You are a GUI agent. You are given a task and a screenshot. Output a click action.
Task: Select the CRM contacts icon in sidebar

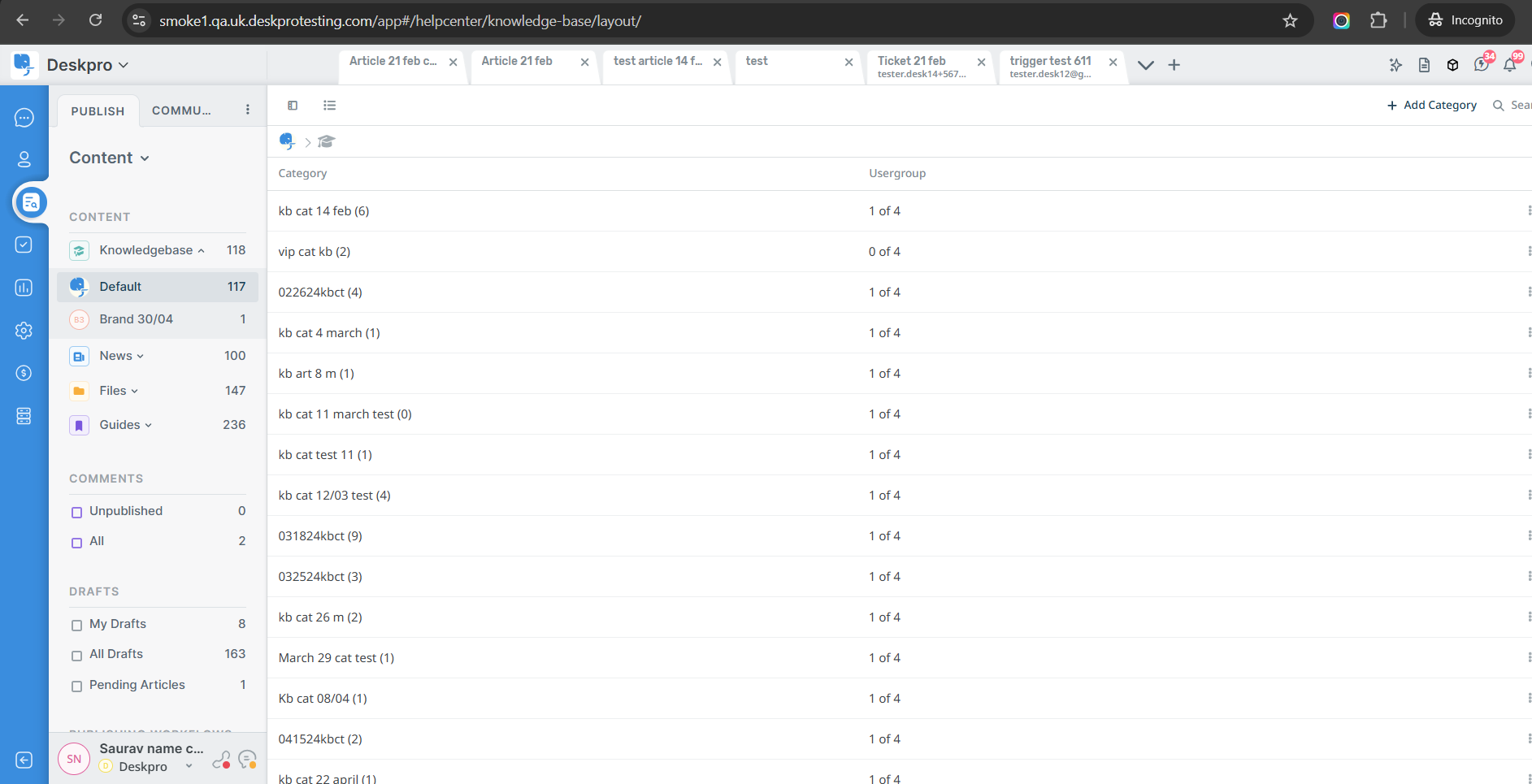[x=24, y=159]
